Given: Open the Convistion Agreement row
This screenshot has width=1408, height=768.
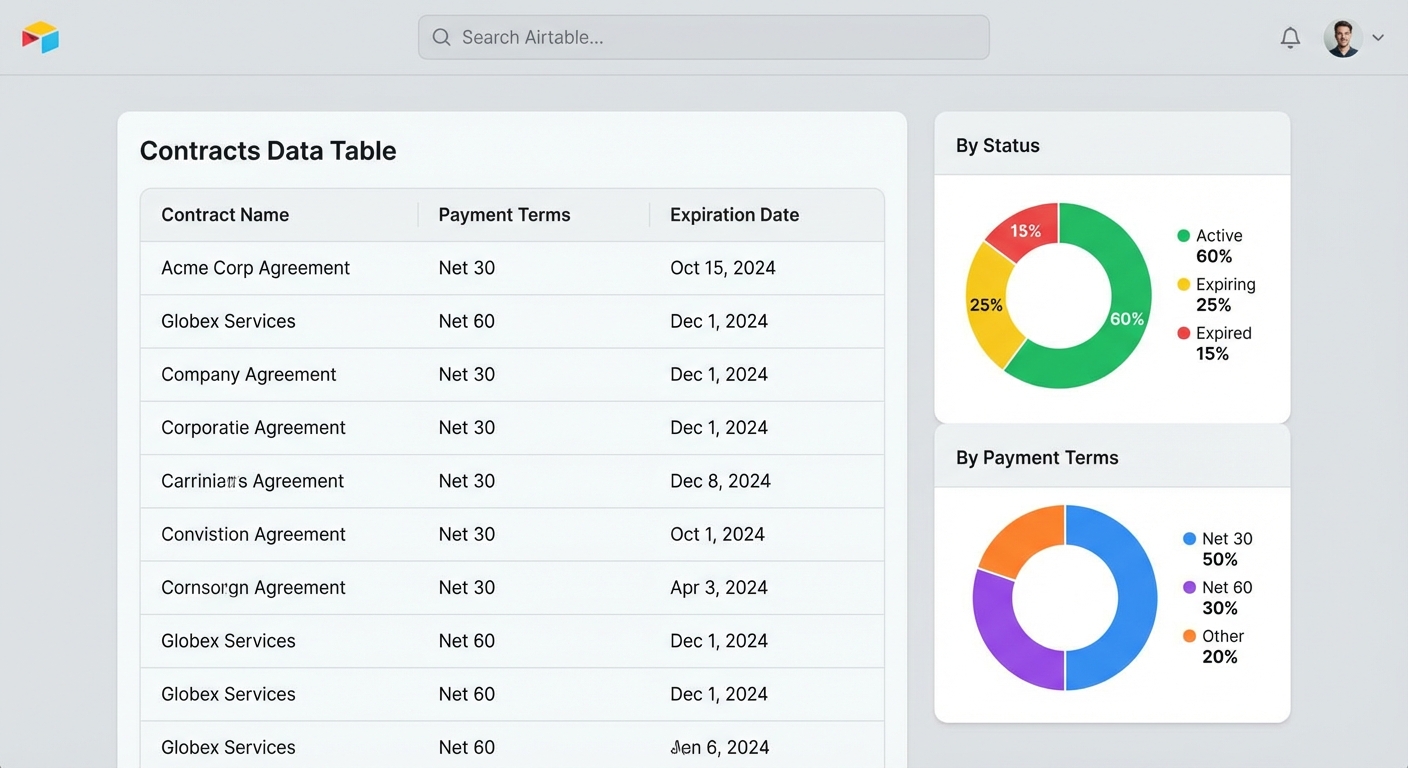Looking at the screenshot, I should point(253,534).
